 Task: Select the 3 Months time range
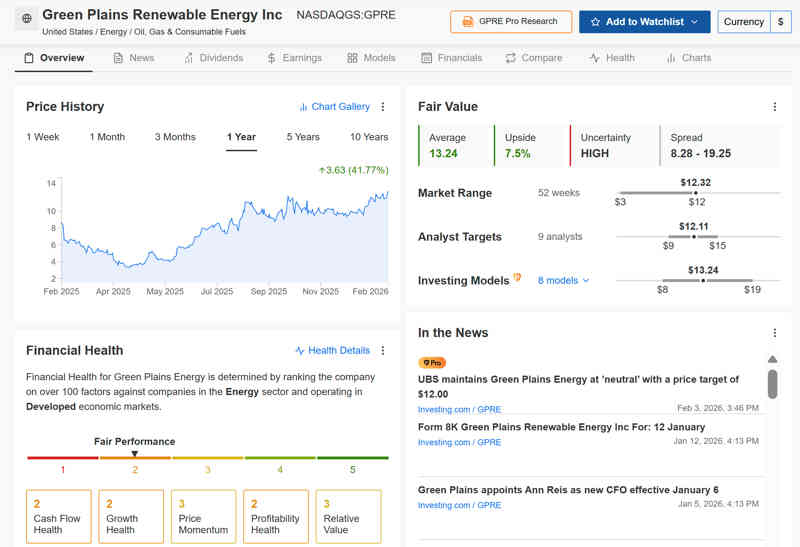175,137
